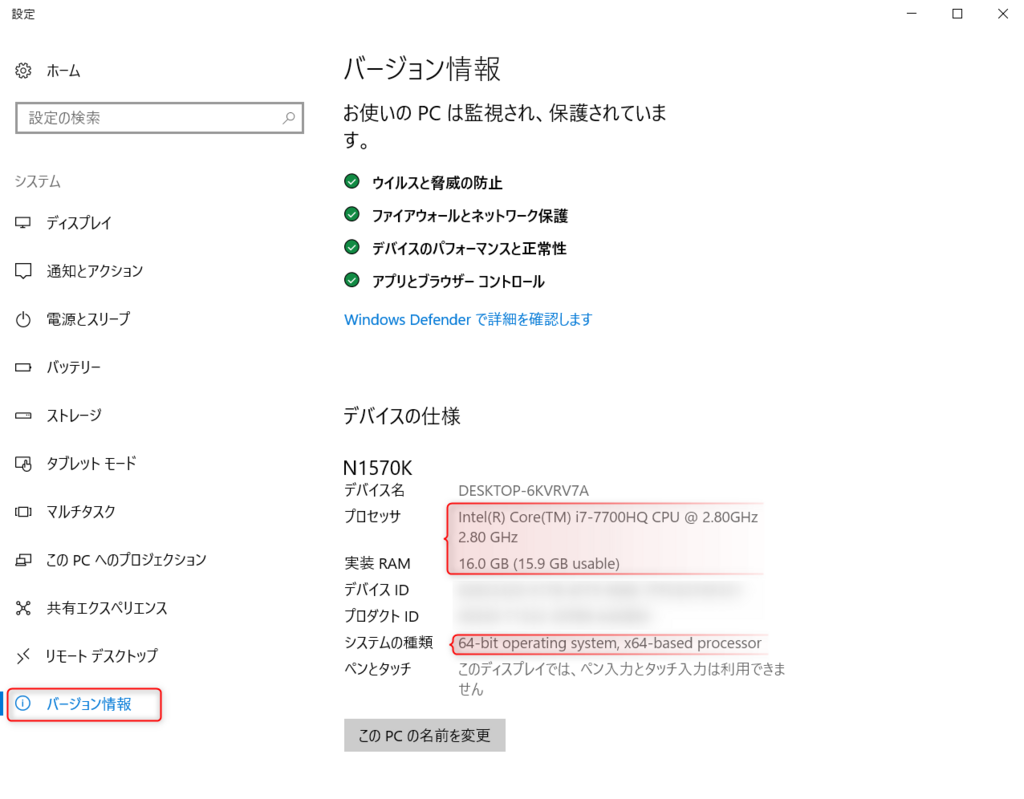
Task: Click the プロセッサ label
Action: click(372, 516)
